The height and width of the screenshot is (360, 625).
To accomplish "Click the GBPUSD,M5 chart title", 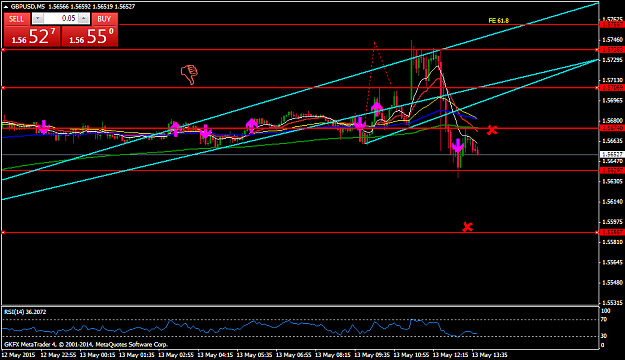I will click(x=28, y=6).
